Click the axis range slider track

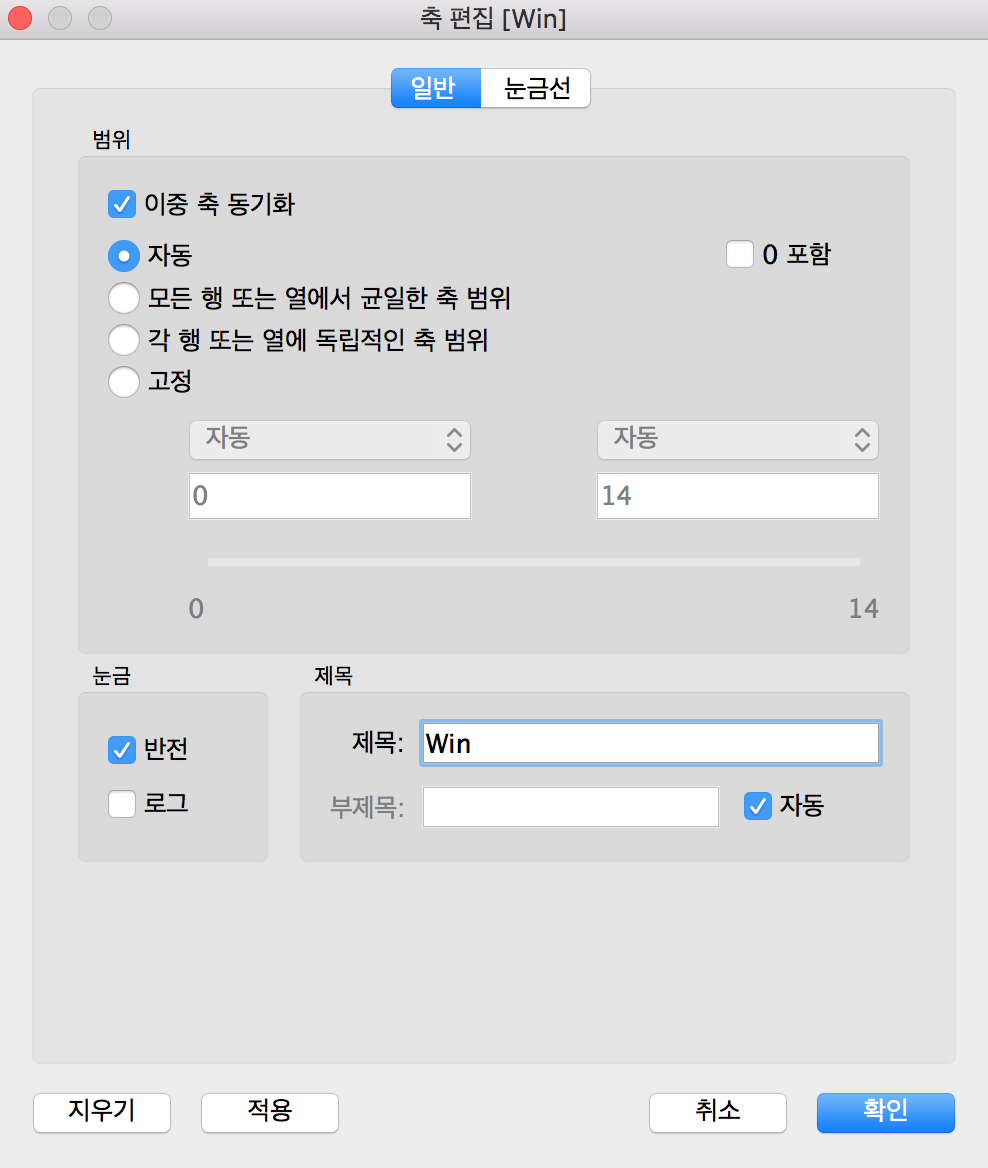coord(533,562)
